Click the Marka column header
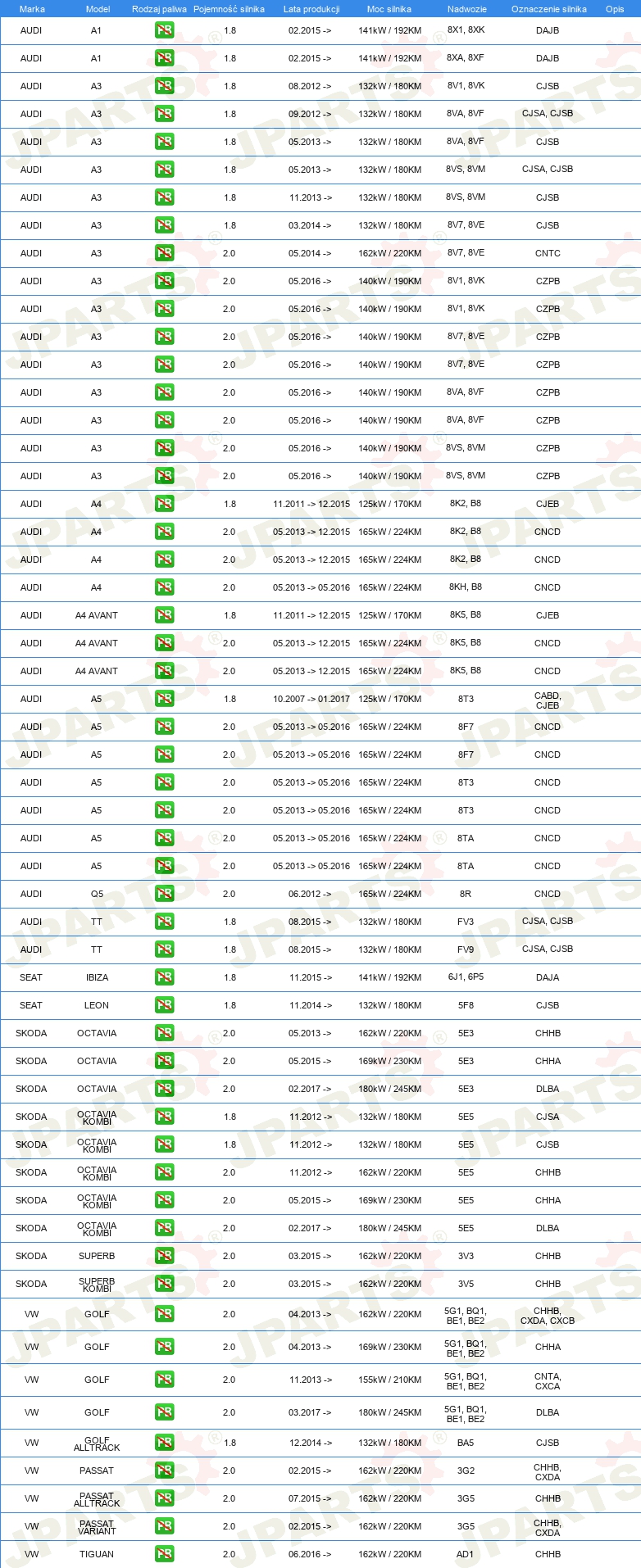Viewport: 641px width, 1568px height. [x=32, y=9]
